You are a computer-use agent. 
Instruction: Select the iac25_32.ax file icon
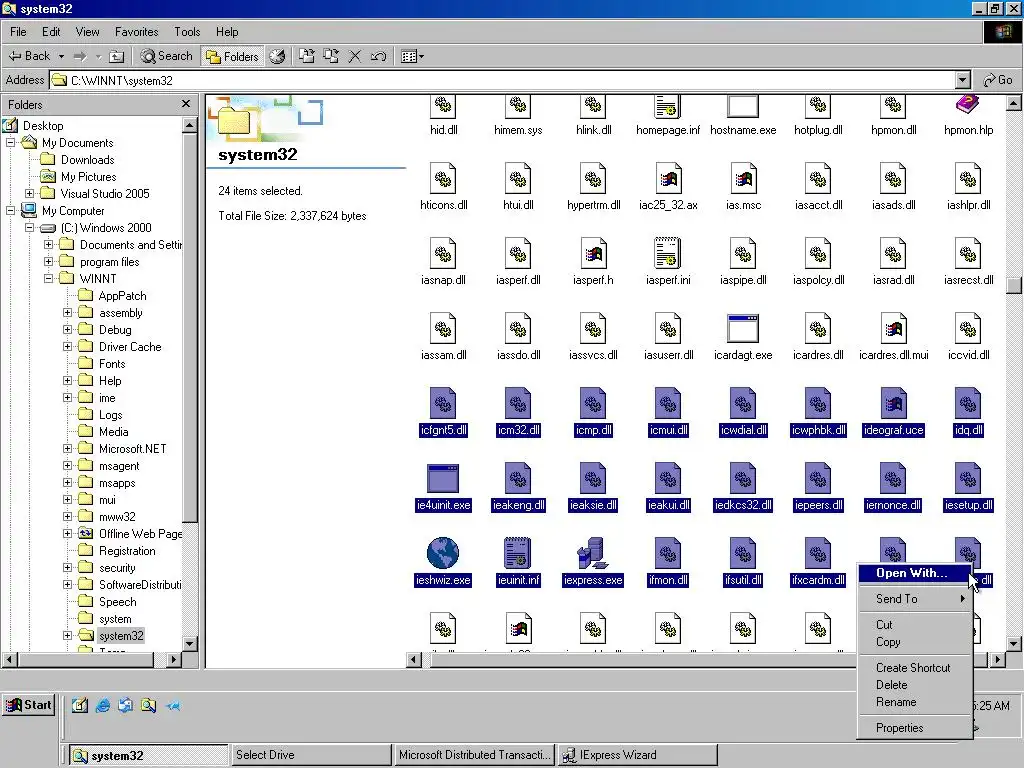tap(667, 178)
